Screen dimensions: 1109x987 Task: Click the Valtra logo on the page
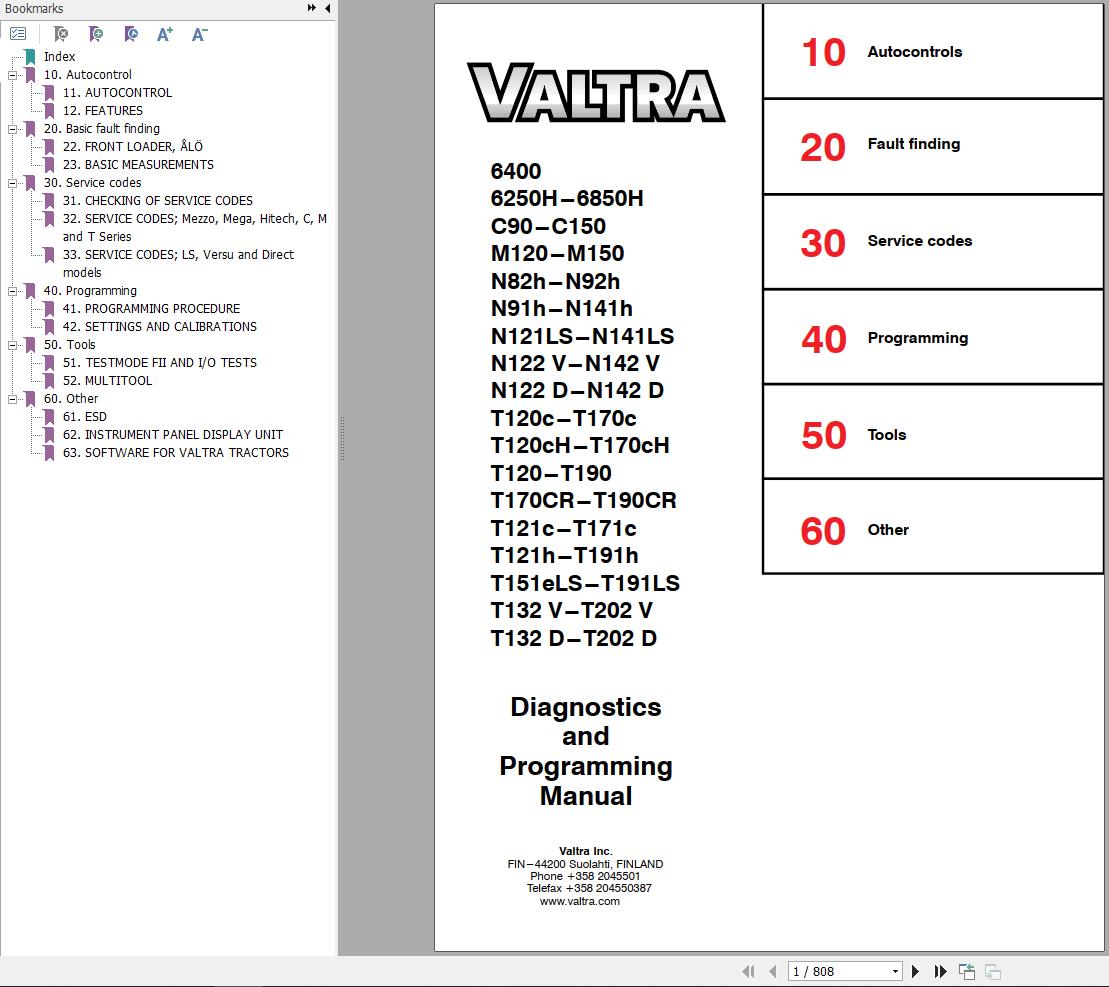(x=596, y=93)
